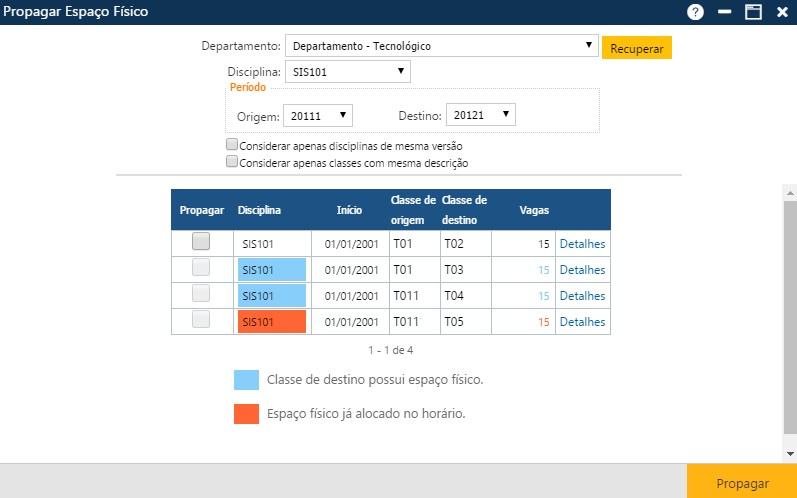Open the Departamento dropdown
797x498 pixels.
click(x=441, y=46)
